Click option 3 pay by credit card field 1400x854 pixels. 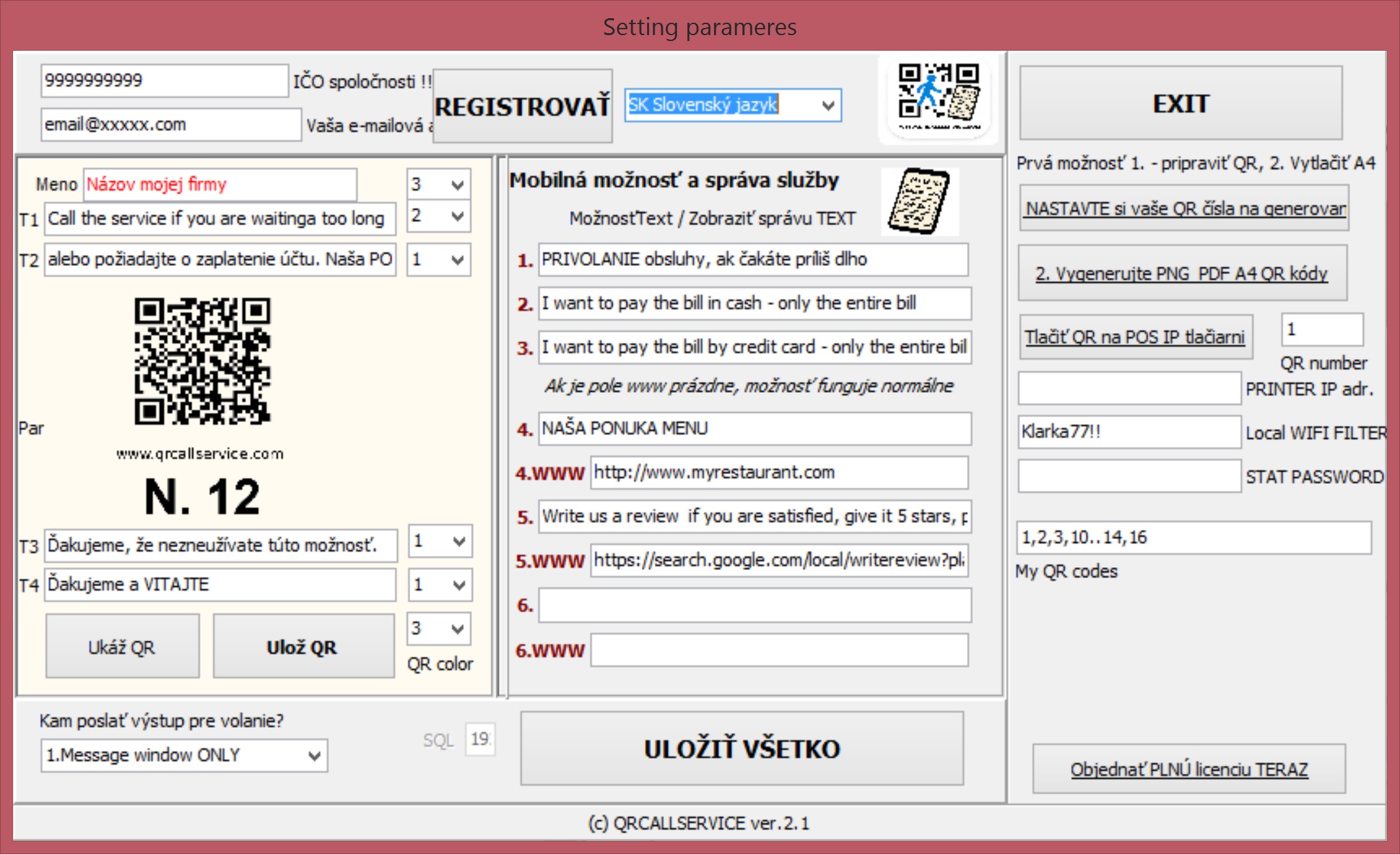(755, 347)
